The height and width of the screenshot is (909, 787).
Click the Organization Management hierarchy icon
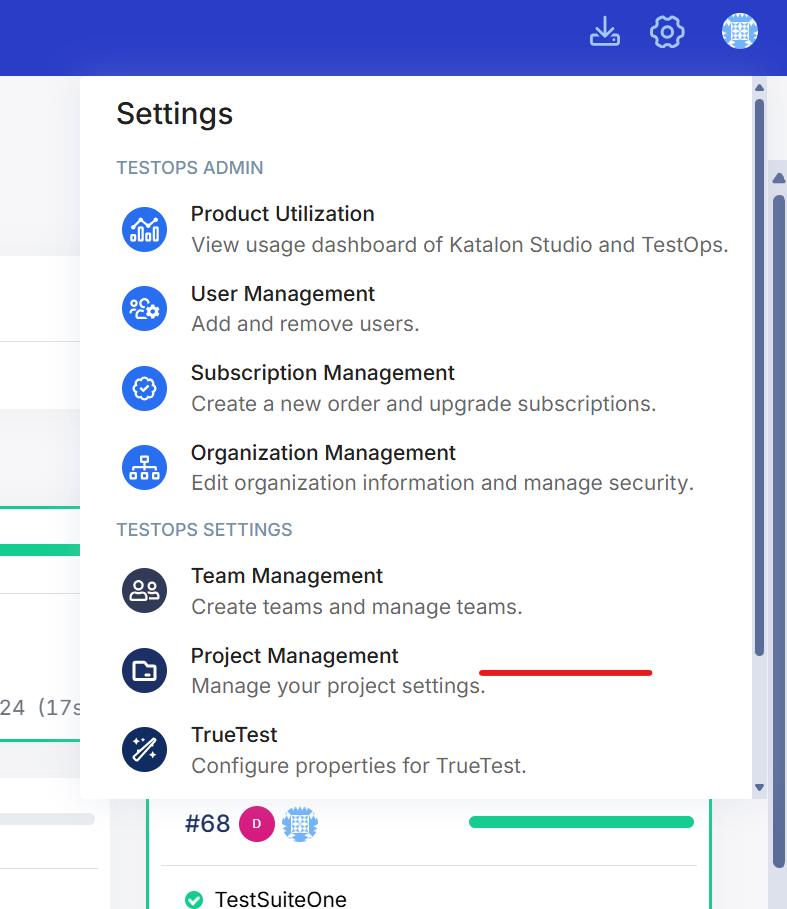(x=144, y=467)
